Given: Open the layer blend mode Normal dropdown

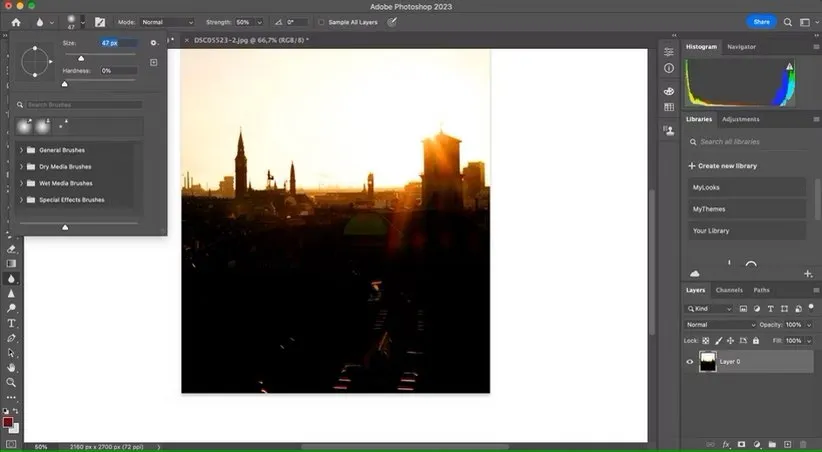Looking at the screenshot, I should click(x=722, y=325).
